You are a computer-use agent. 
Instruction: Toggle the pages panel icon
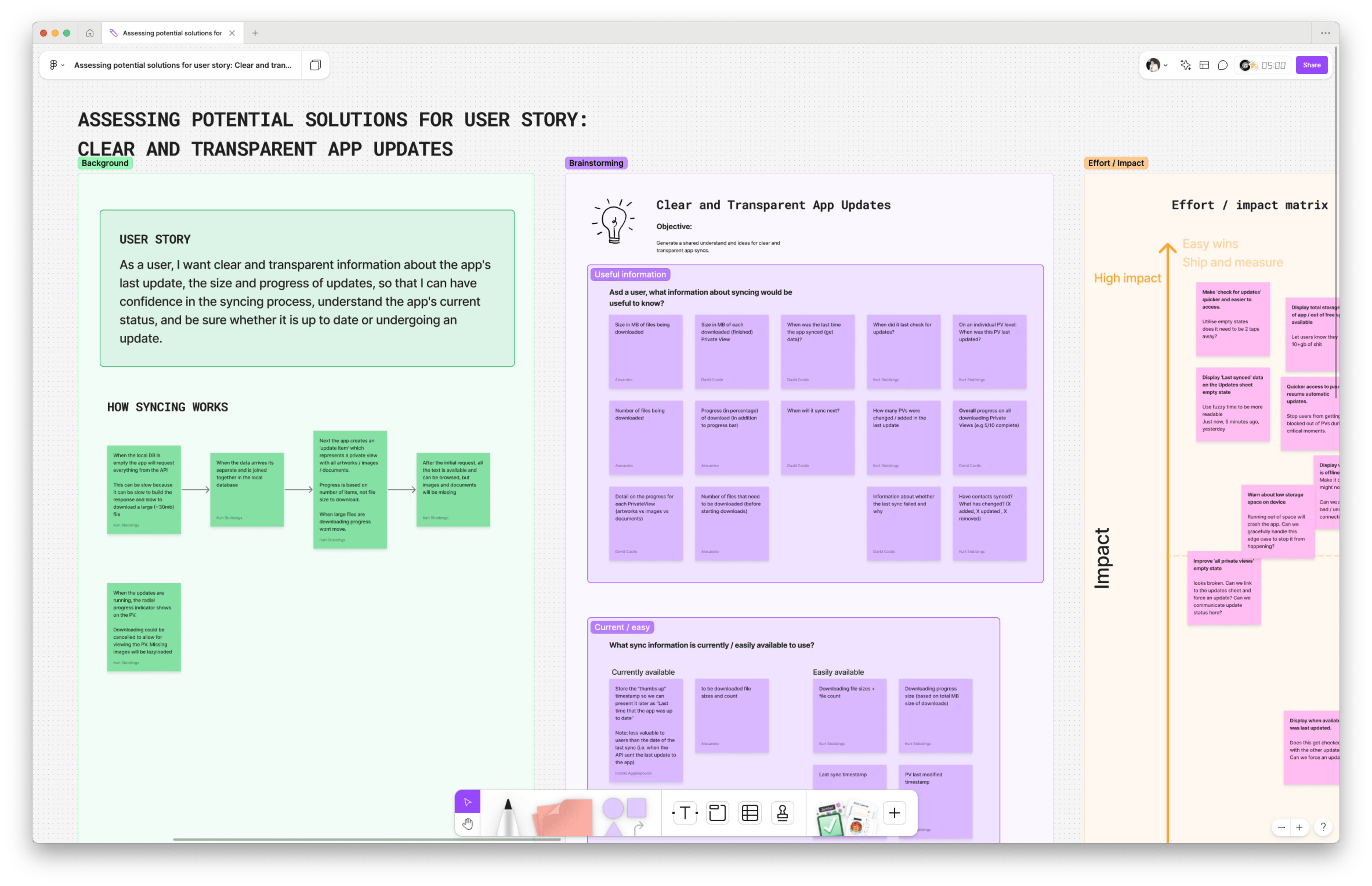(x=315, y=65)
